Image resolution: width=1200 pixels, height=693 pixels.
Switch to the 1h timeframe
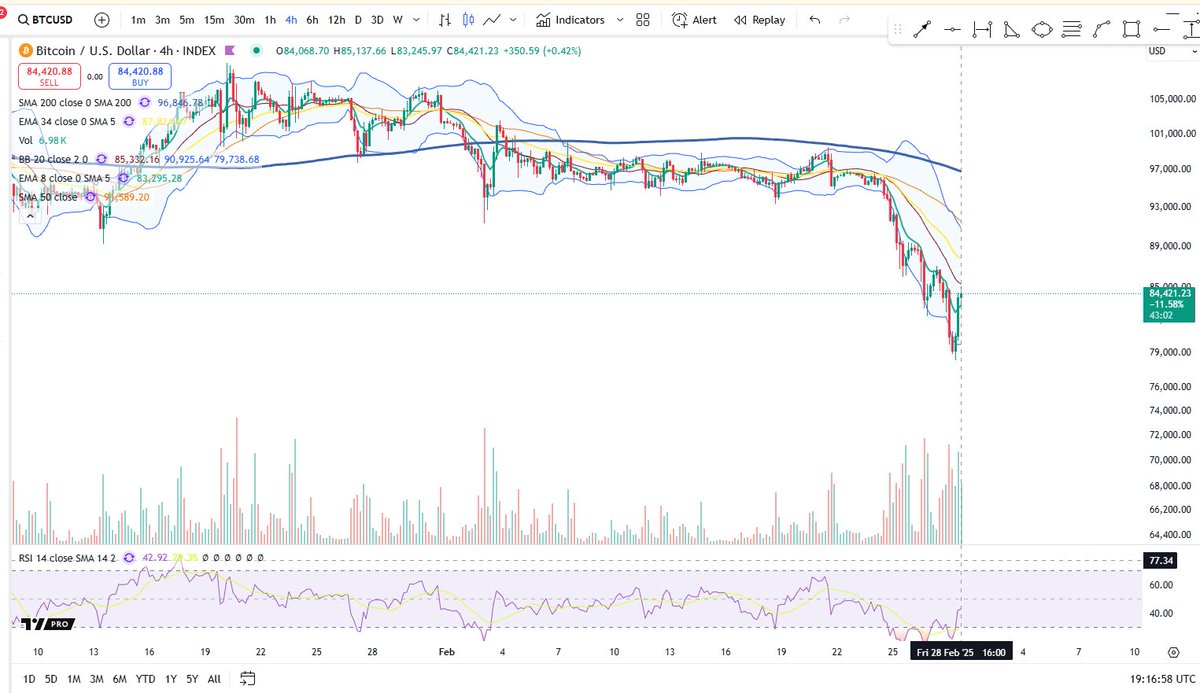coord(269,19)
